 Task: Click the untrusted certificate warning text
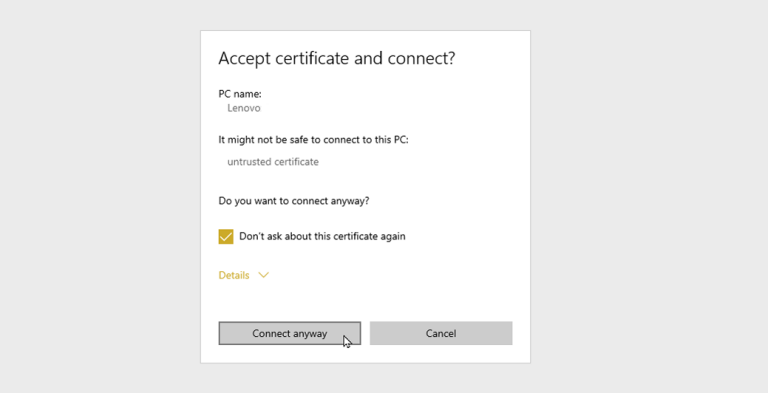(x=273, y=162)
